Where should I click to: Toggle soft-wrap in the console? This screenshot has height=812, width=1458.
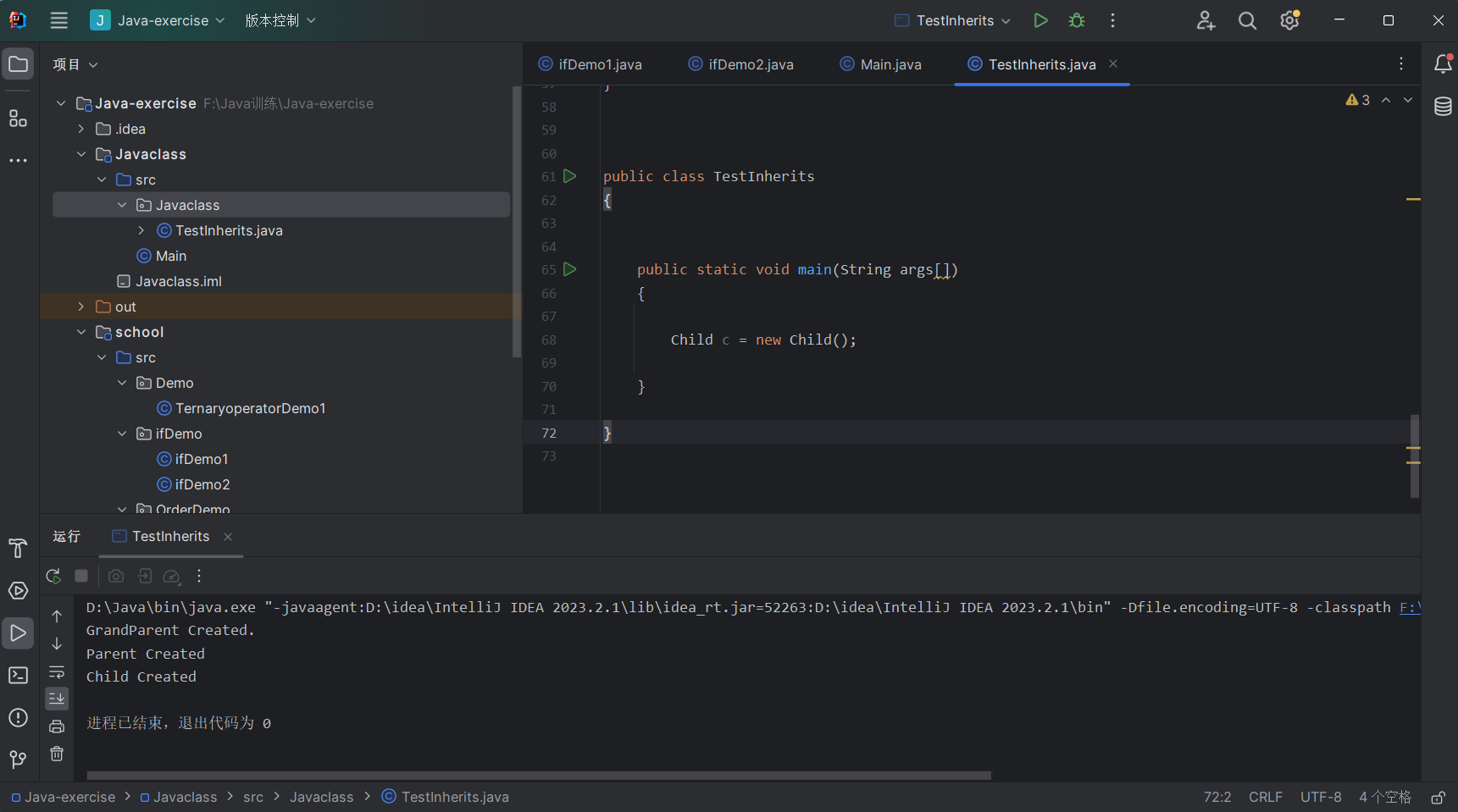tap(57, 671)
